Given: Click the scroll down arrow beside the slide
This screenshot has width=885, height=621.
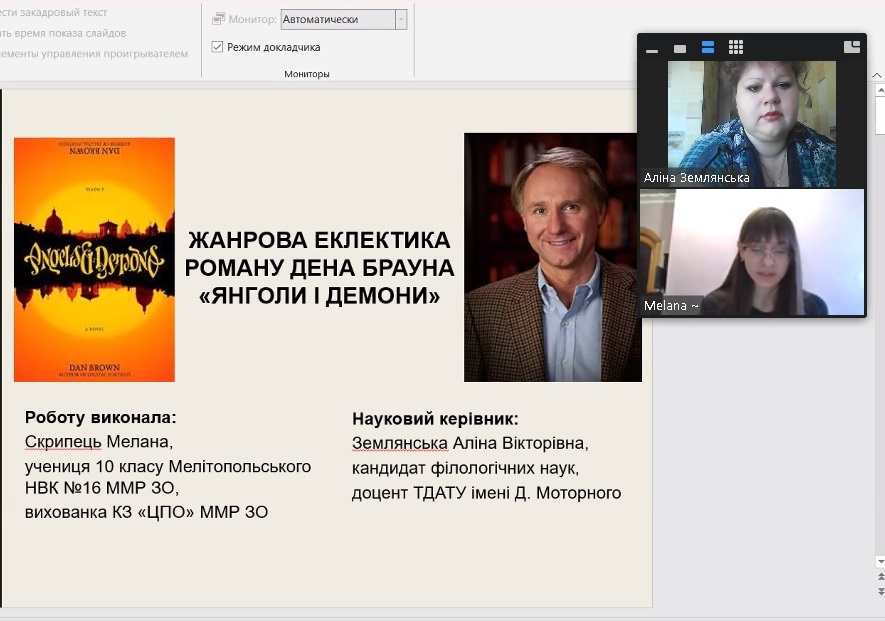Looking at the screenshot, I should [880, 561].
